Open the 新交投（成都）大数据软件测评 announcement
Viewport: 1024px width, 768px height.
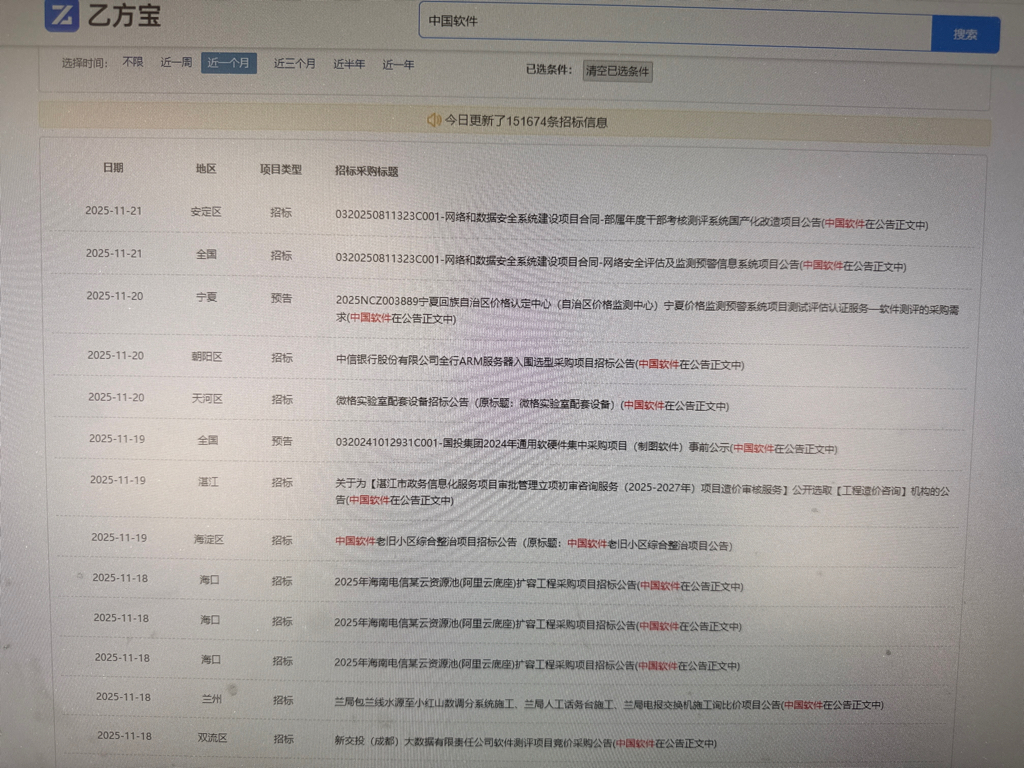pos(525,742)
